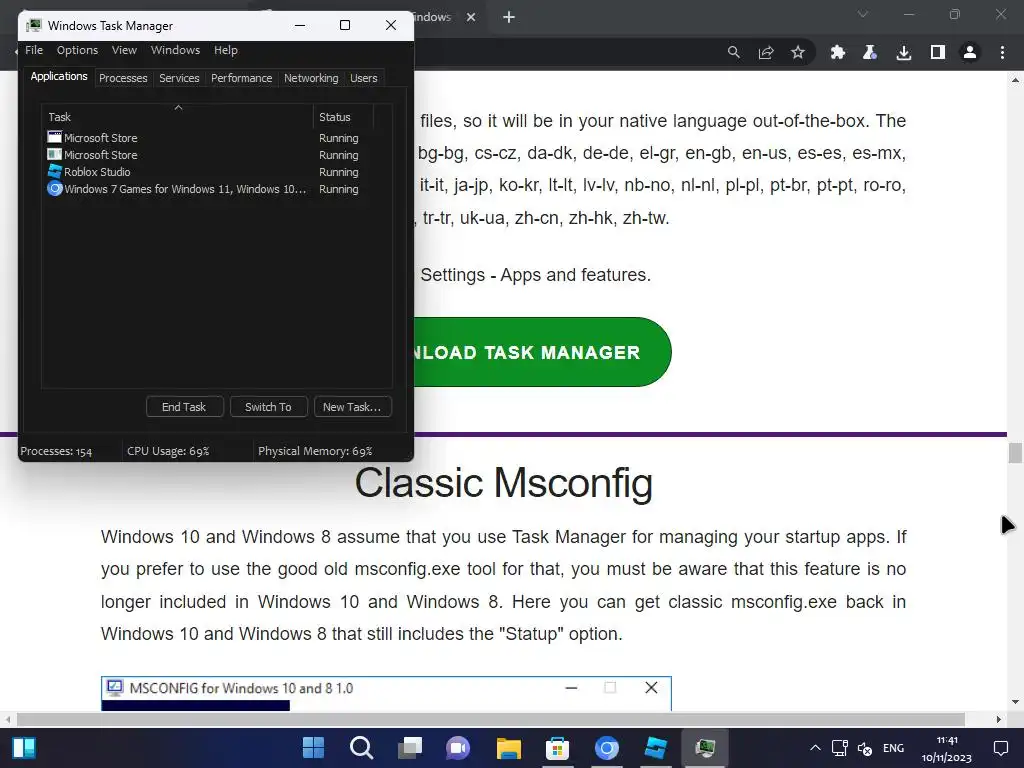Viewport: 1024px width, 768px height.
Task: Click the ENG language indicator
Action: click(893, 748)
